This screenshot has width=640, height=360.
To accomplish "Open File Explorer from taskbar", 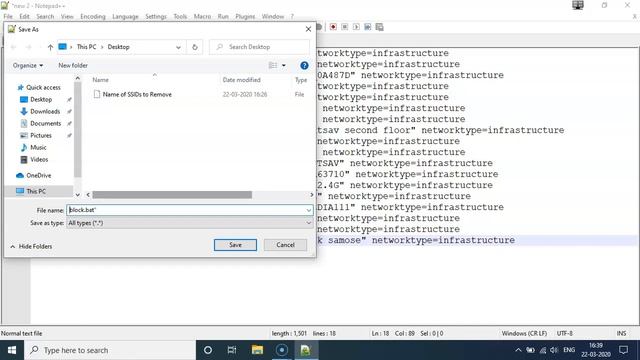I will (257, 350).
